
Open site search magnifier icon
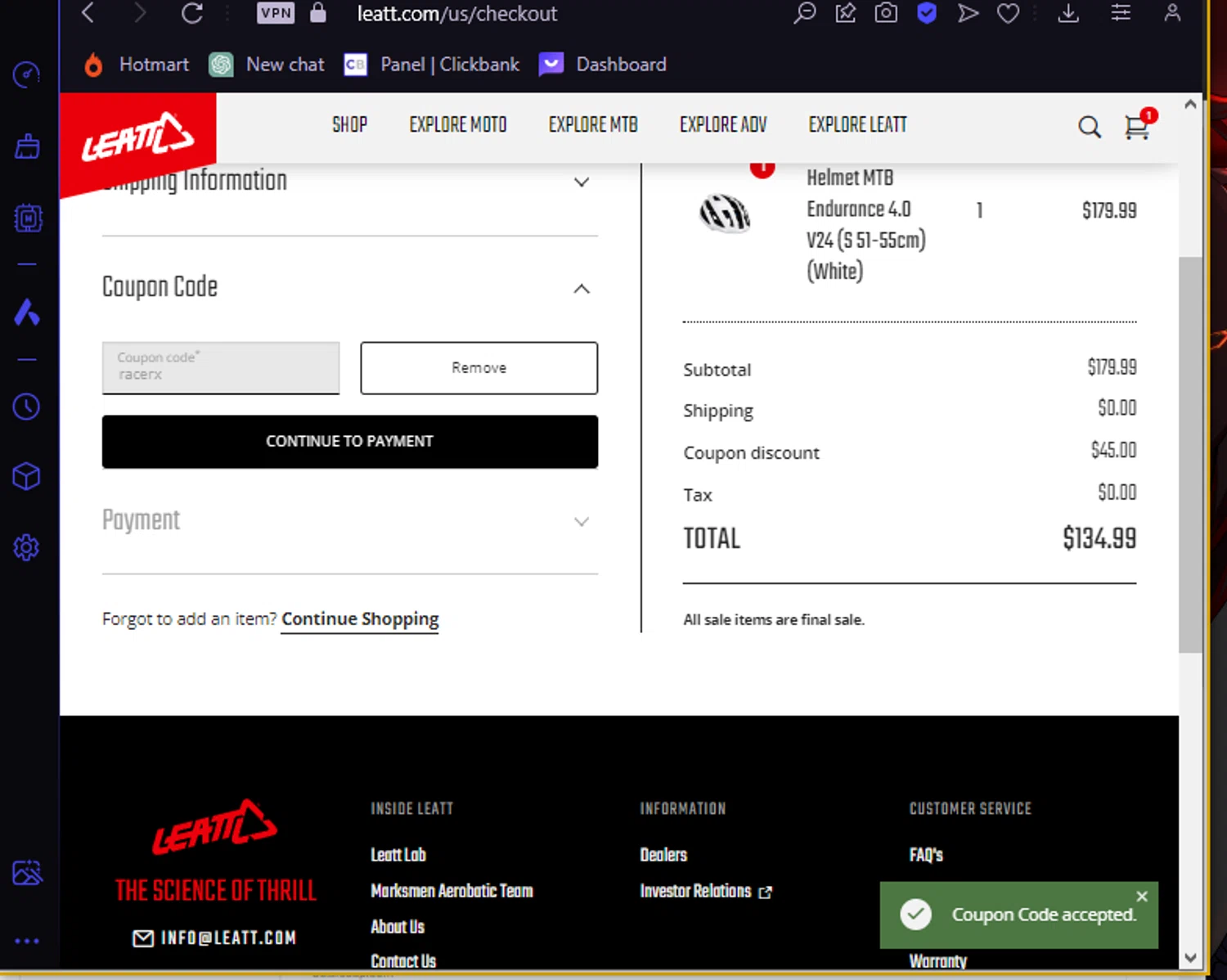(1089, 127)
